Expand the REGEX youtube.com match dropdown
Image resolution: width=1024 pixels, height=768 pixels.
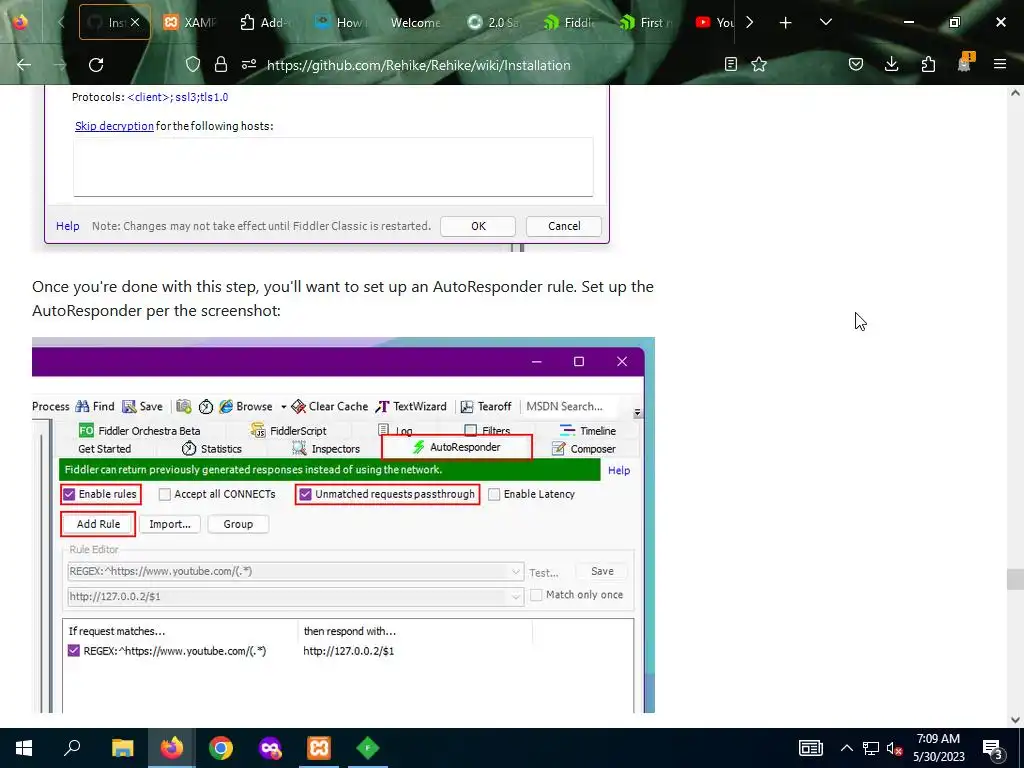[x=516, y=571]
